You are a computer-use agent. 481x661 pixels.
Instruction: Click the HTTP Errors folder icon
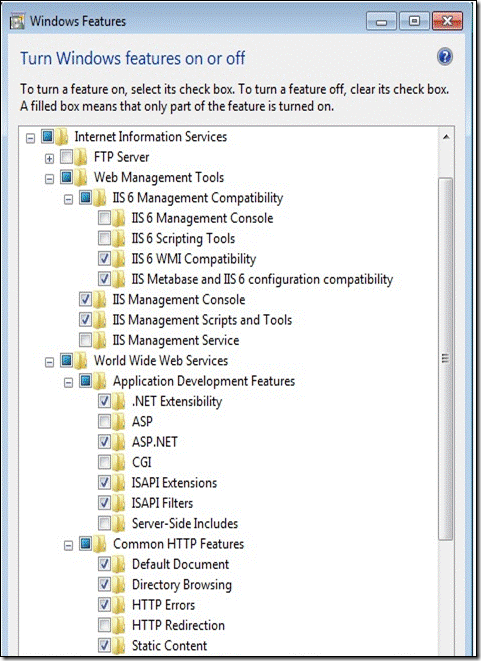pyautogui.click(x=118, y=605)
